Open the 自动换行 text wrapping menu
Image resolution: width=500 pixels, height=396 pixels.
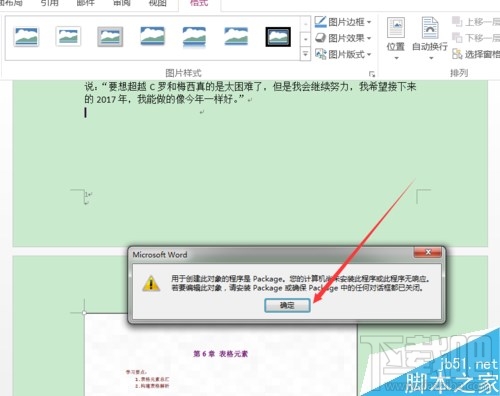click(430, 39)
